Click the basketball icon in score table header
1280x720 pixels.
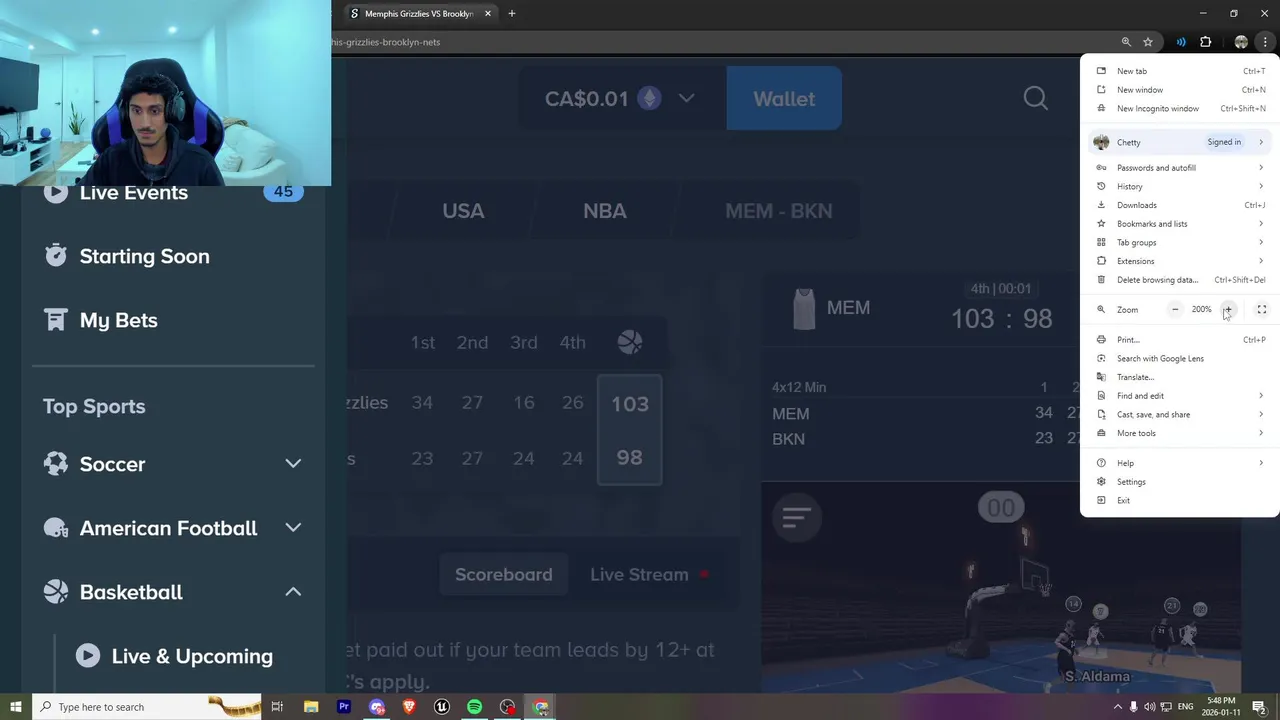pyautogui.click(x=630, y=342)
